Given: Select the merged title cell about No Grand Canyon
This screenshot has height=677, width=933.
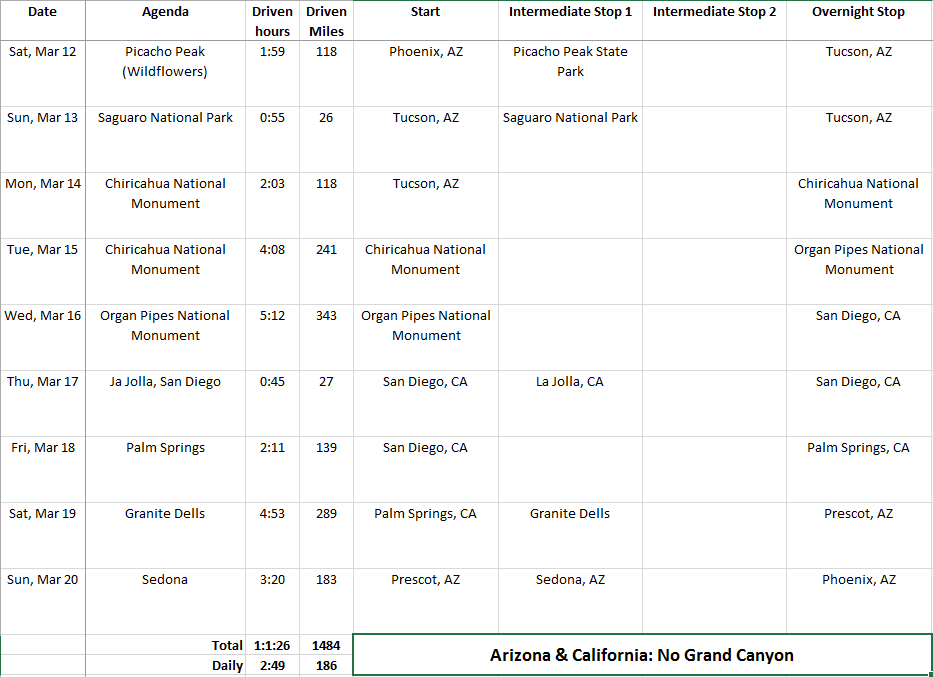Looking at the screenshot, I should pos(642,655).
